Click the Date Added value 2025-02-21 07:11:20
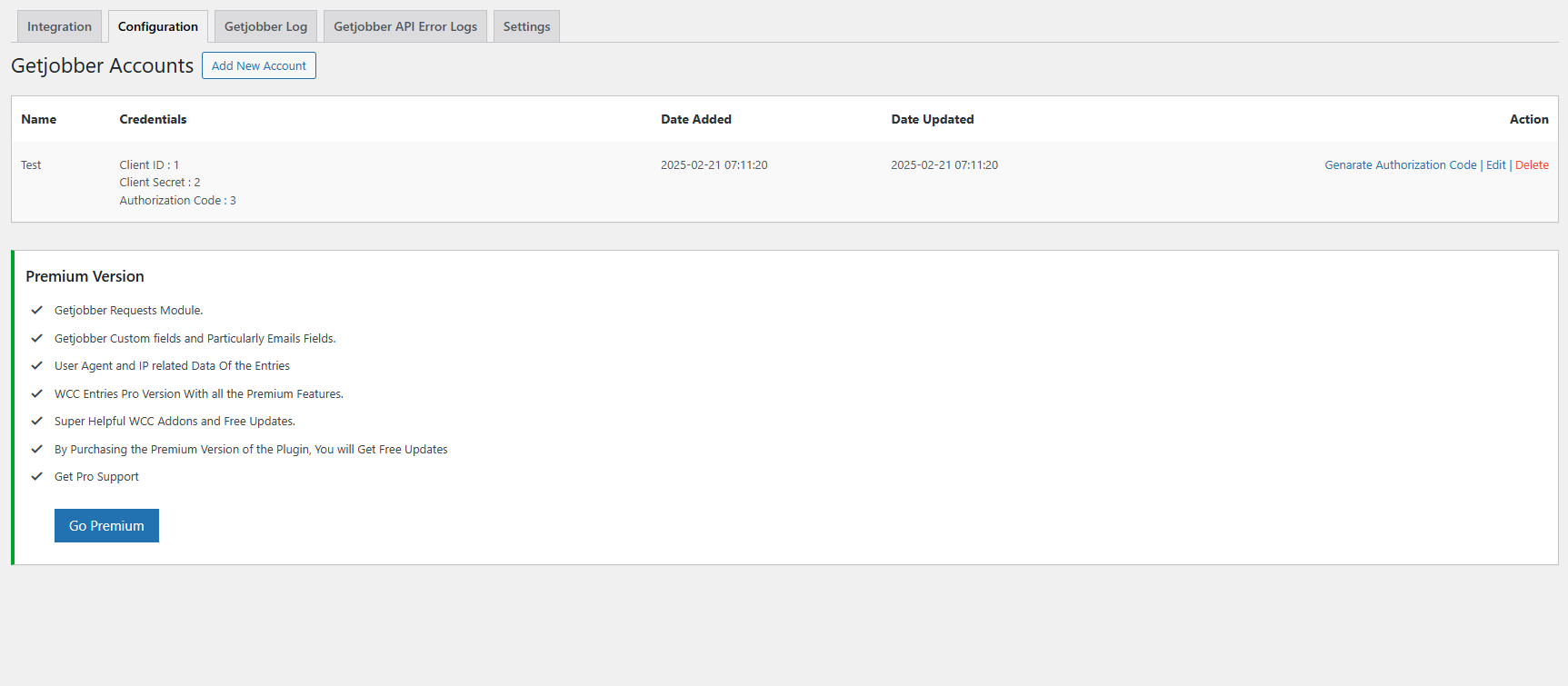The height and width of the screenshot is (686, 1568). 714,165
